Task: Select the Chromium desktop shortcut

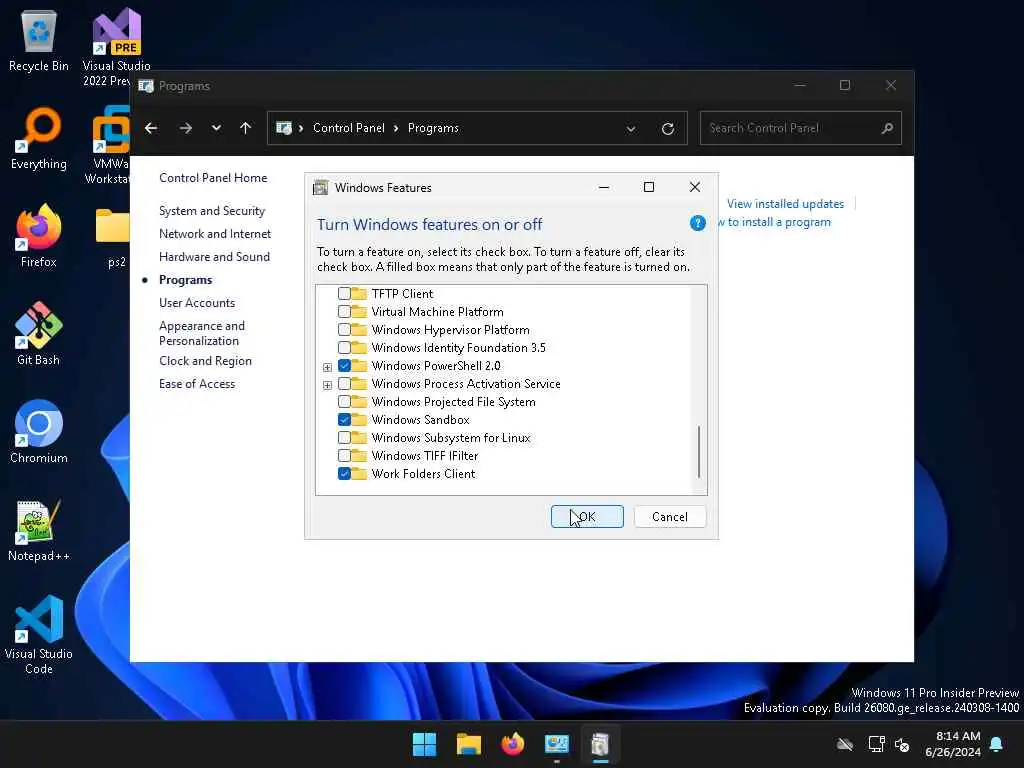Action: coord(39,432)
